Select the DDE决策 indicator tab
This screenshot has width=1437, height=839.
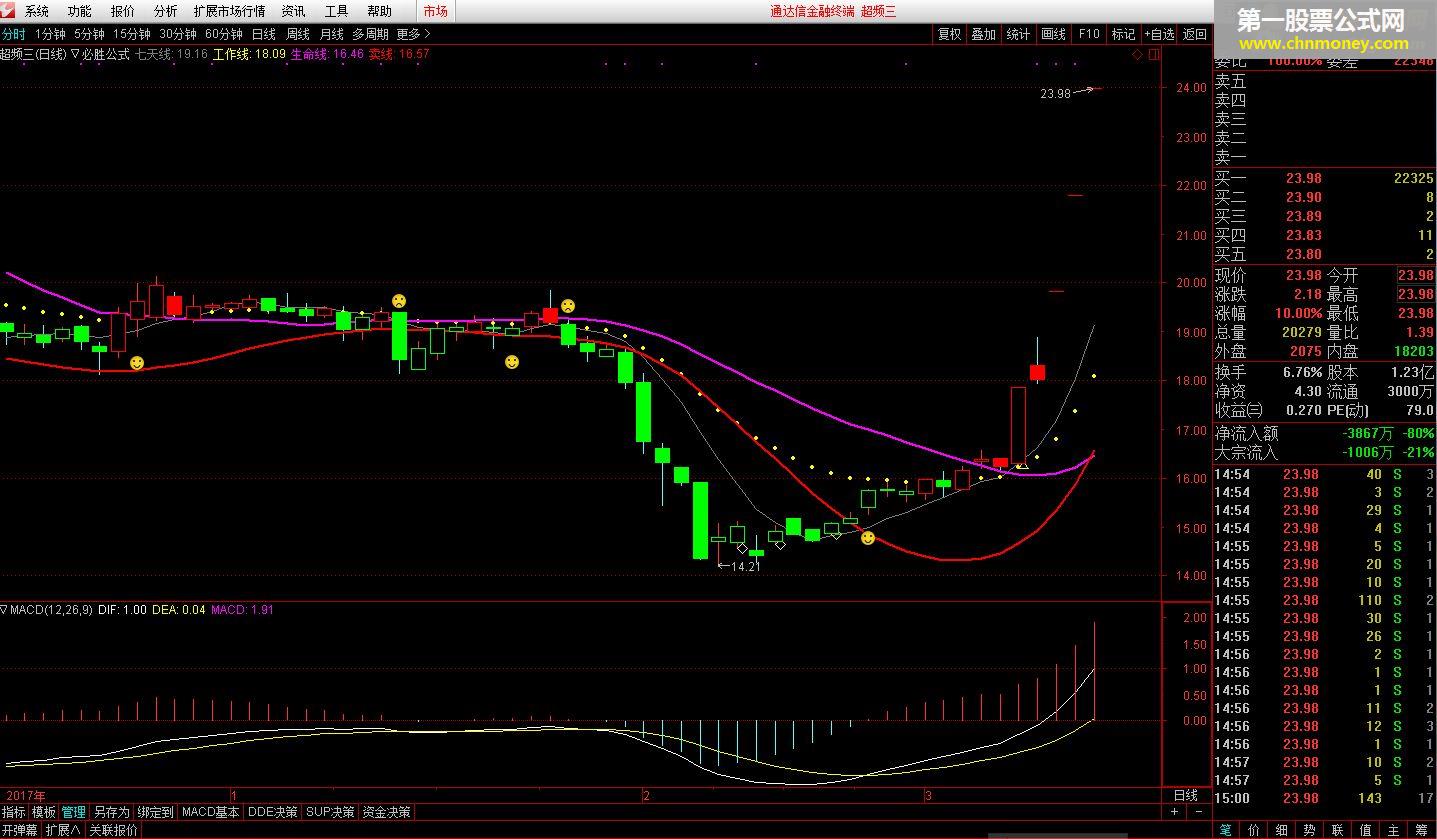[273, 812]
